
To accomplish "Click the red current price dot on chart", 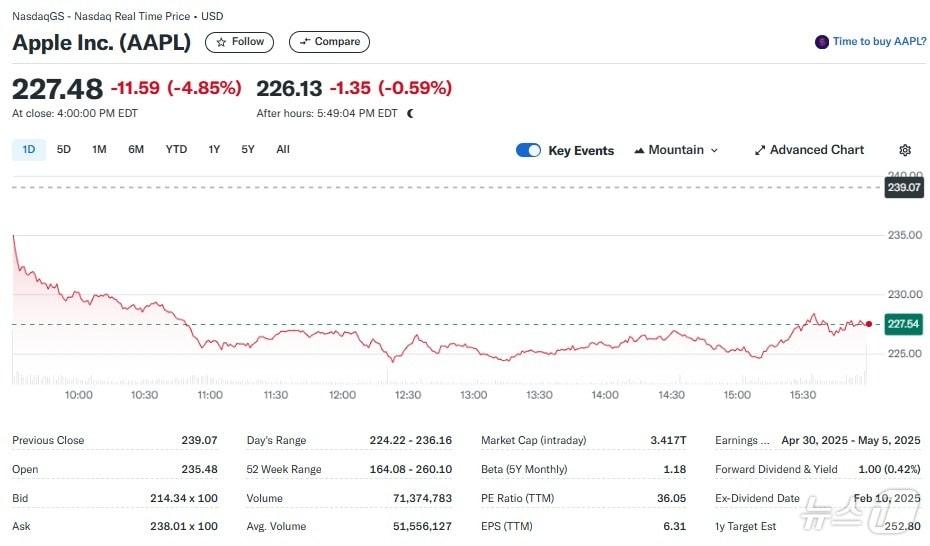I will point(868,324).
